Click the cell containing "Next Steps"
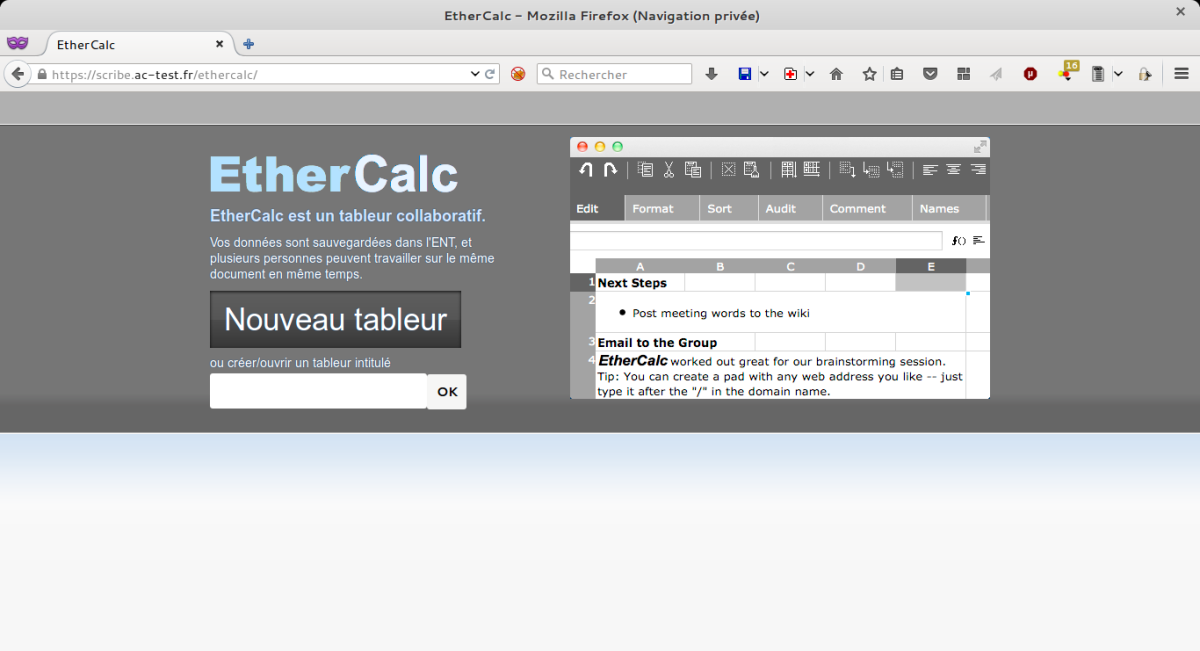This screenshot has height=651, width=1200. click(640, 282)
